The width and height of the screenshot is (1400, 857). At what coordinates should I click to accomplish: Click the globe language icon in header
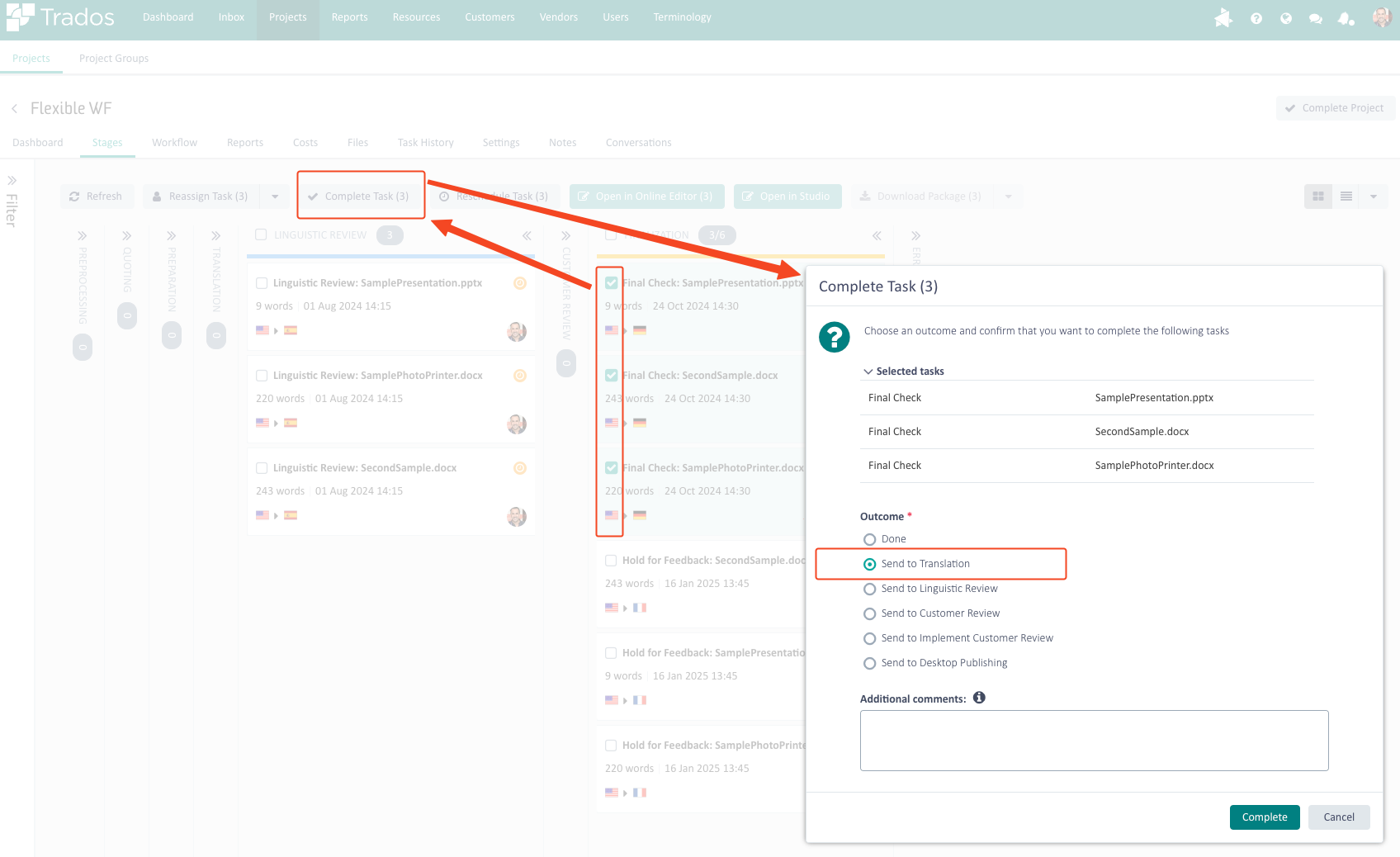click(1286, 18)
